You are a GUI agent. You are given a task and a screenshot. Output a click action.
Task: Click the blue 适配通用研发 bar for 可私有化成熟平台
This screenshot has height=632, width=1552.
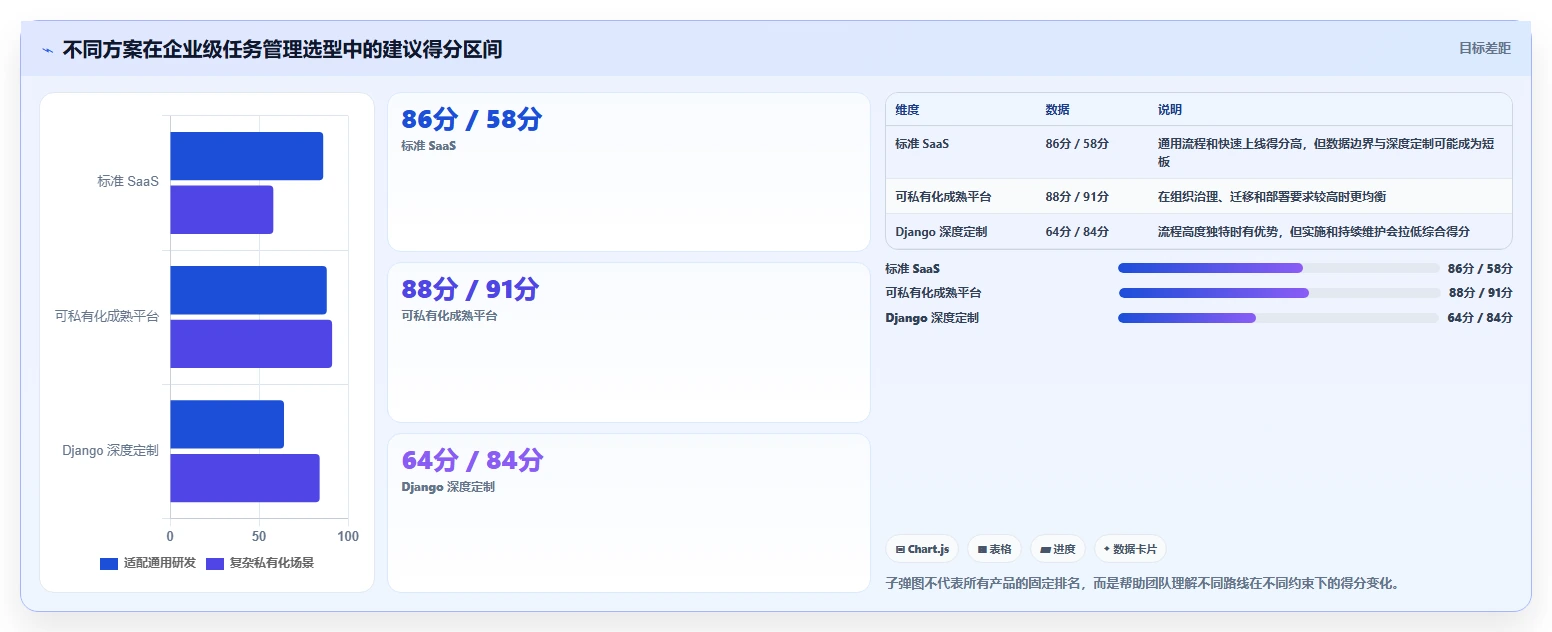point(248,290)
